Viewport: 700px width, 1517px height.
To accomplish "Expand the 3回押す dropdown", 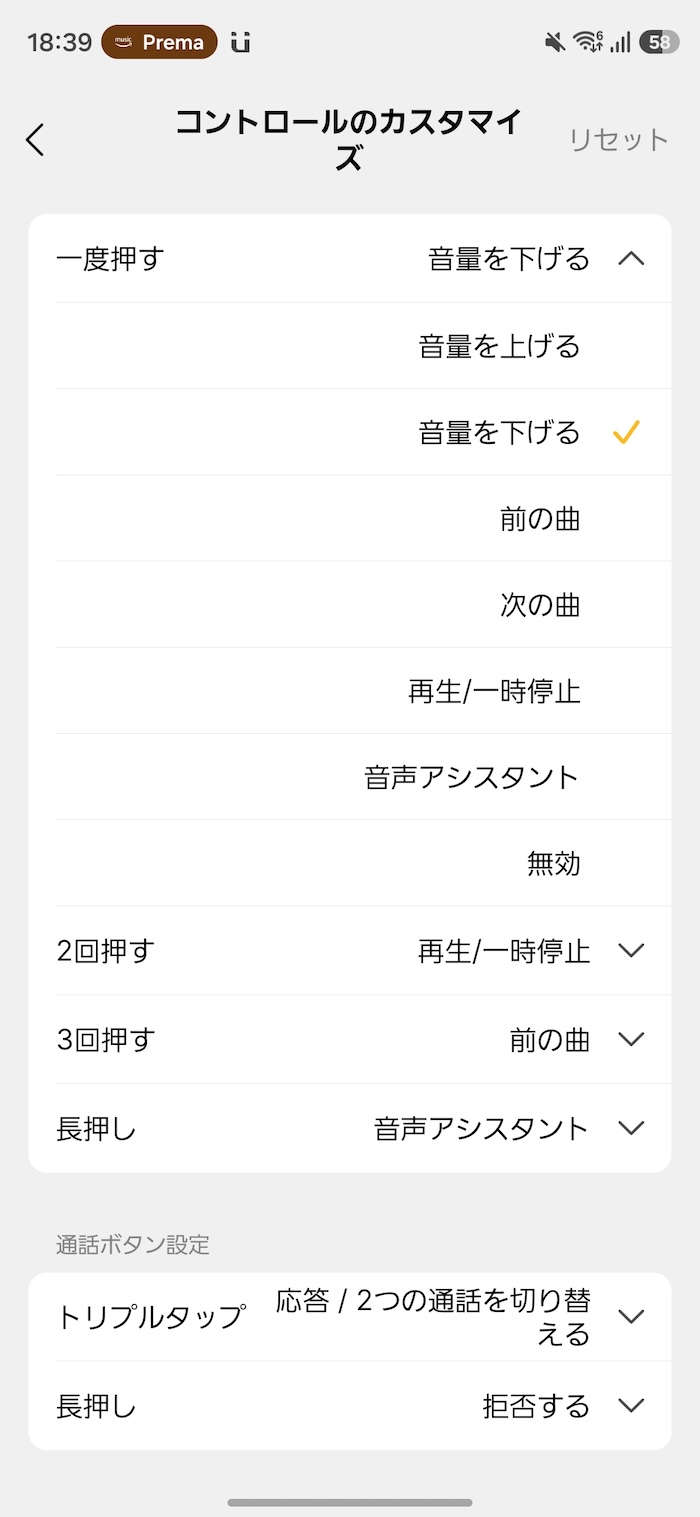I will [x=630, y=1040].
